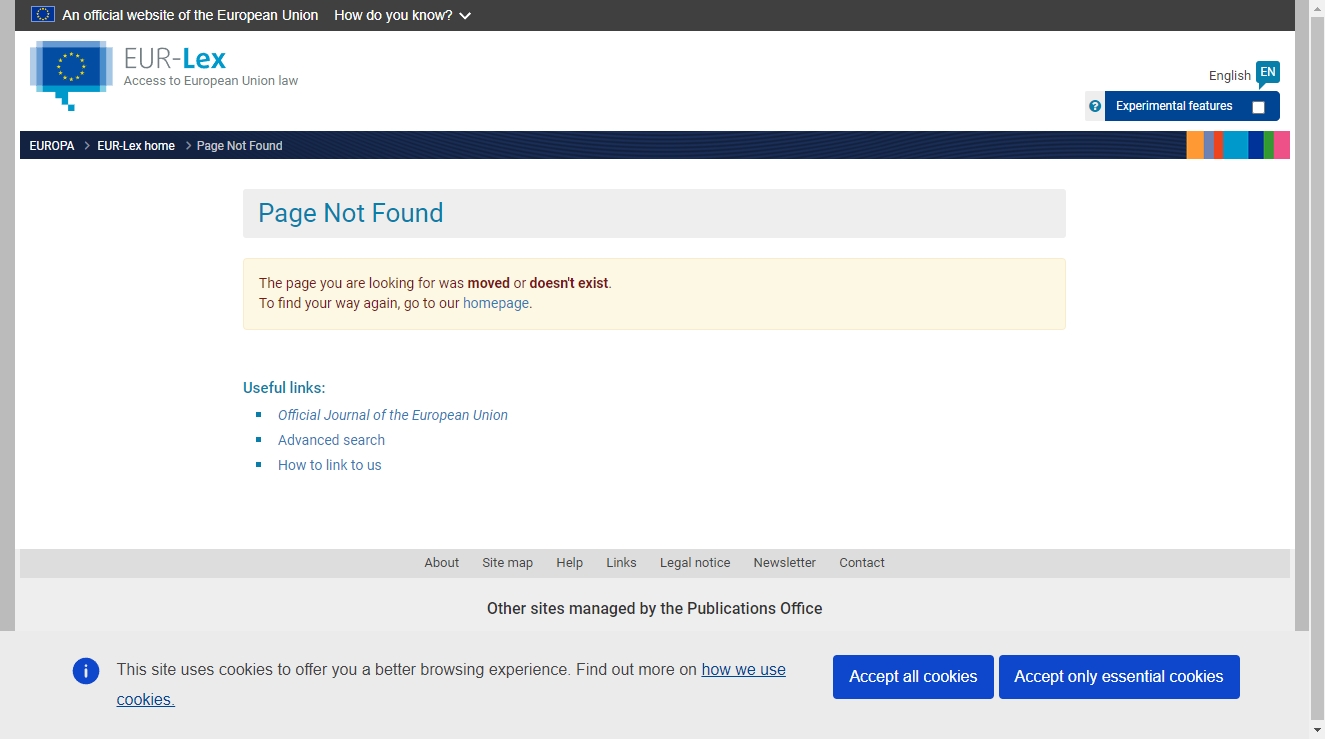Screen dimensions: 1325x739
Task: Go to Advanced search link
Action: (331, 440)
